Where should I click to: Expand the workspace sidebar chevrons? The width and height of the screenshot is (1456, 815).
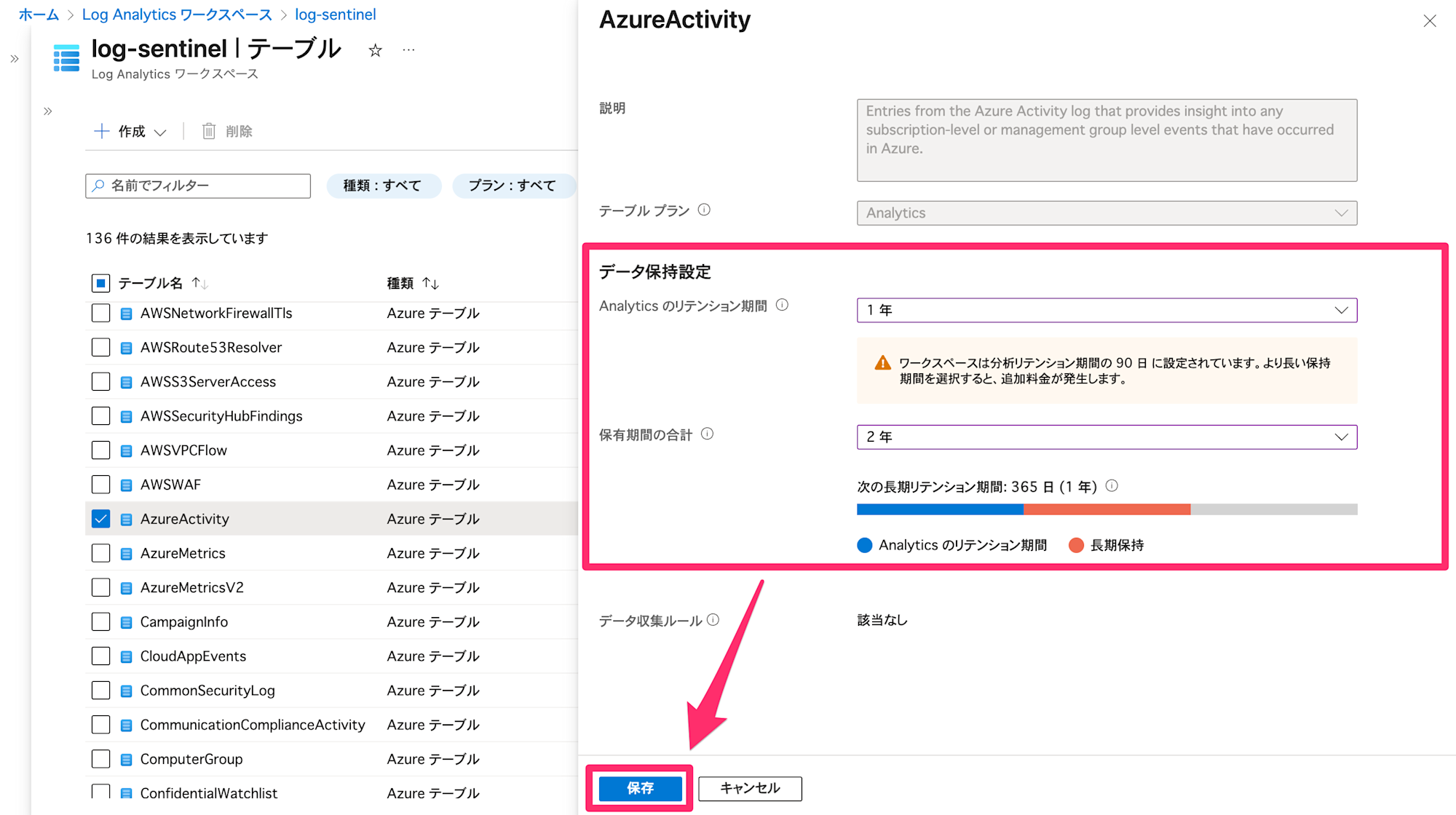point(48,111)
